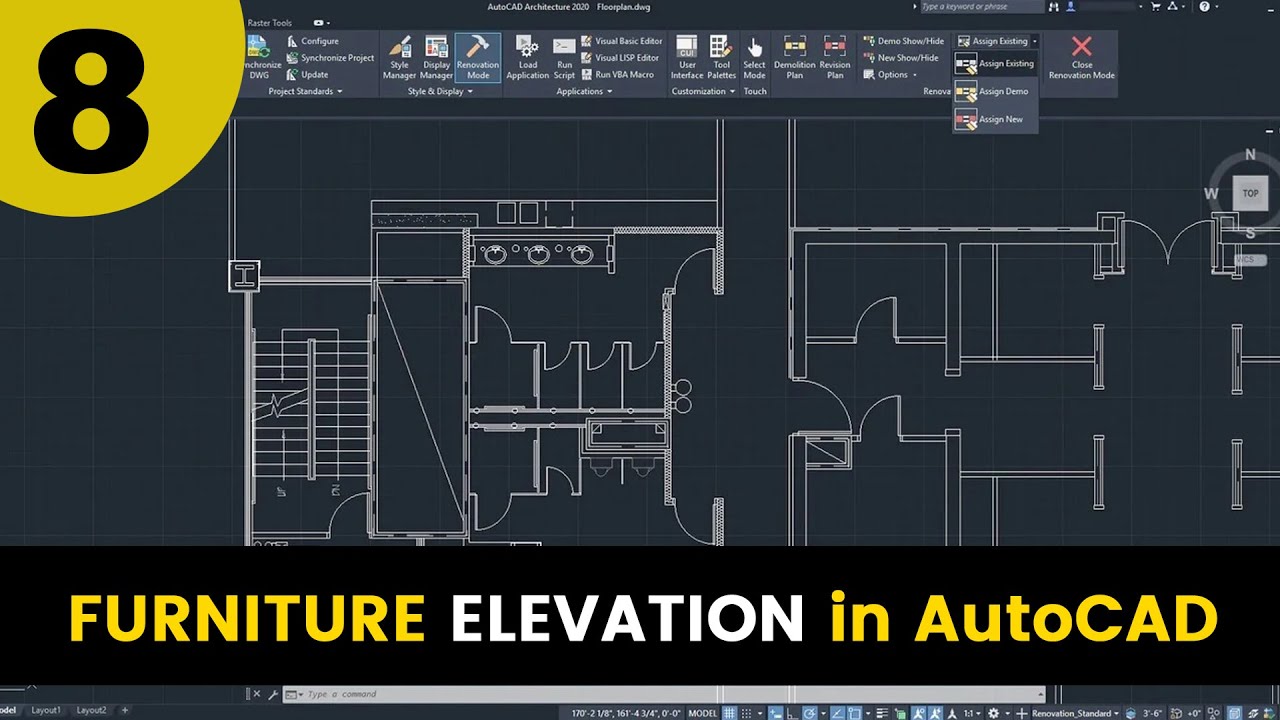Choose Assign Existing from the dropdown list
Image resolution: width=1280 pixels, height=720 pixels.
click(996, 64)
